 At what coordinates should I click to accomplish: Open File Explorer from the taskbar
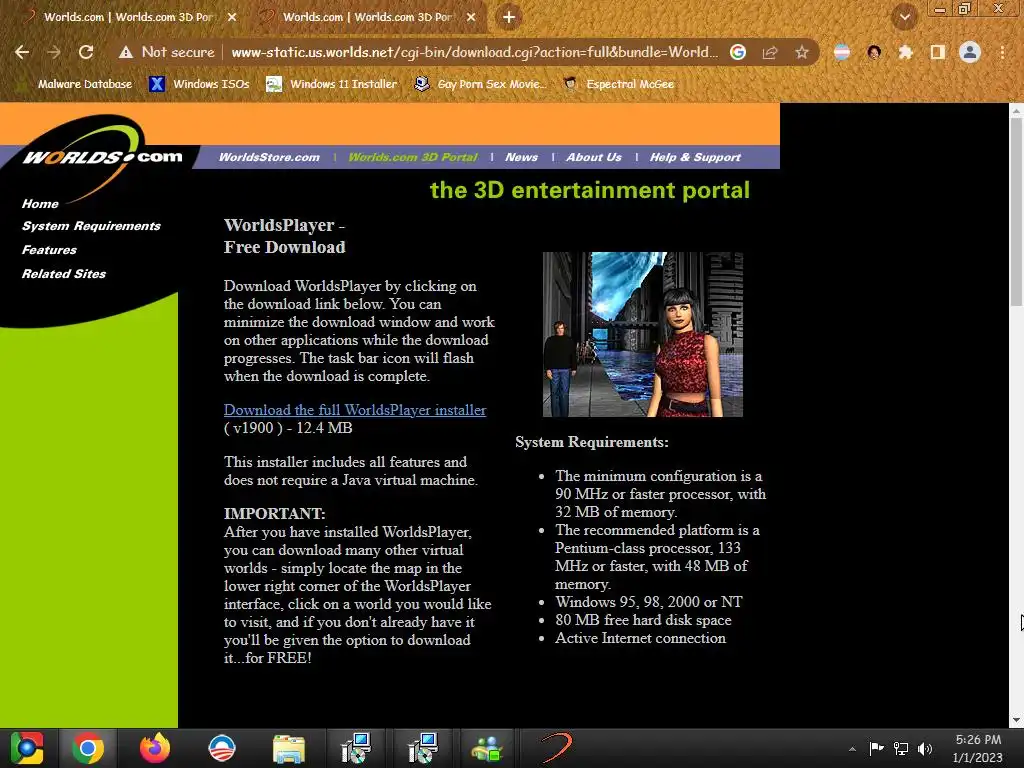289,749
